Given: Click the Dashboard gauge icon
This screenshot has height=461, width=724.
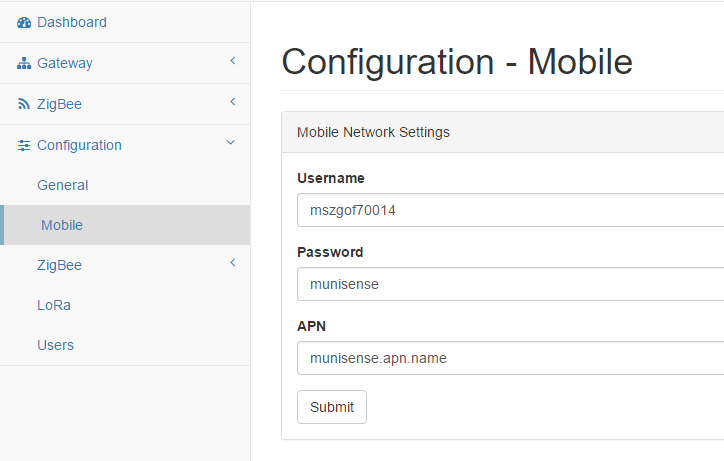Looking at the screenshot, I should pyautogui.click(x=24, y=22).
